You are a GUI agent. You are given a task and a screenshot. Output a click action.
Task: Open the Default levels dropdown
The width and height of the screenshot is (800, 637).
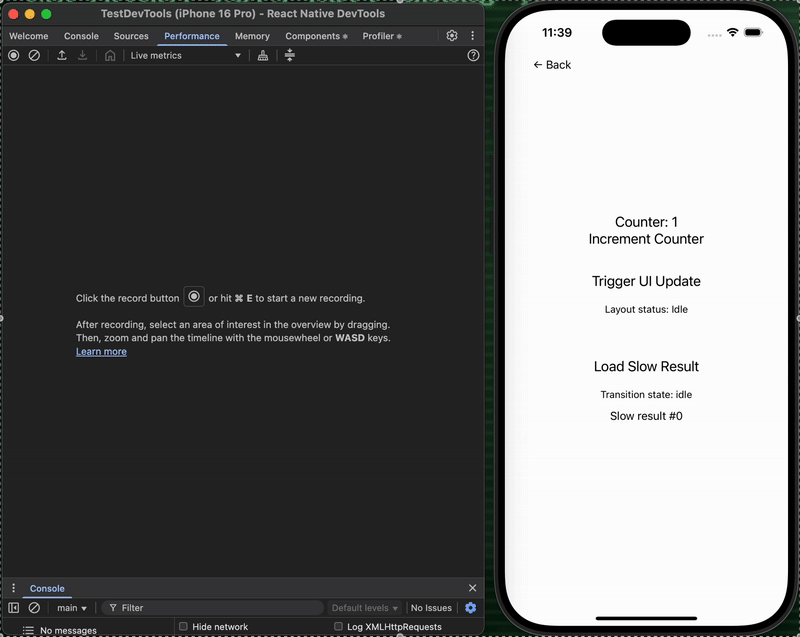click(x=365, y=608)
